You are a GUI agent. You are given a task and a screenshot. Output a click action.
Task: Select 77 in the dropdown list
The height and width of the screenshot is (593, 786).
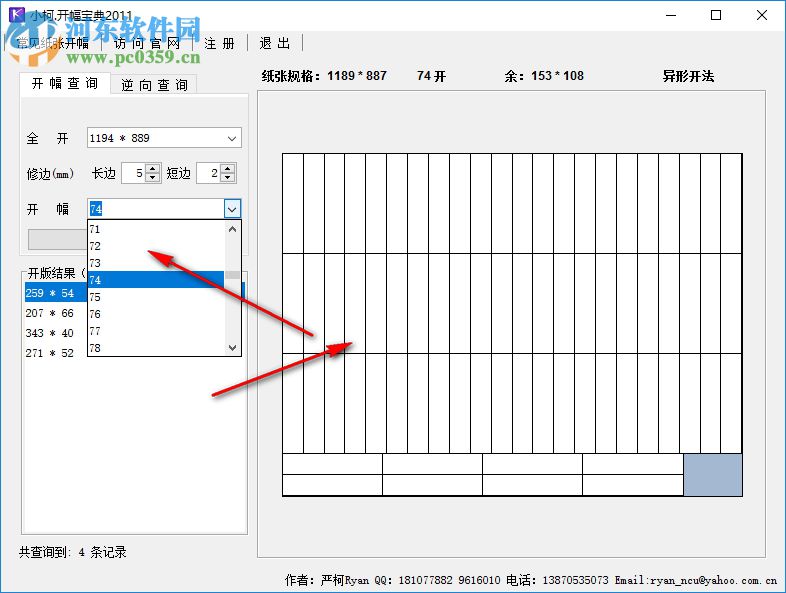tap(156, 331)
